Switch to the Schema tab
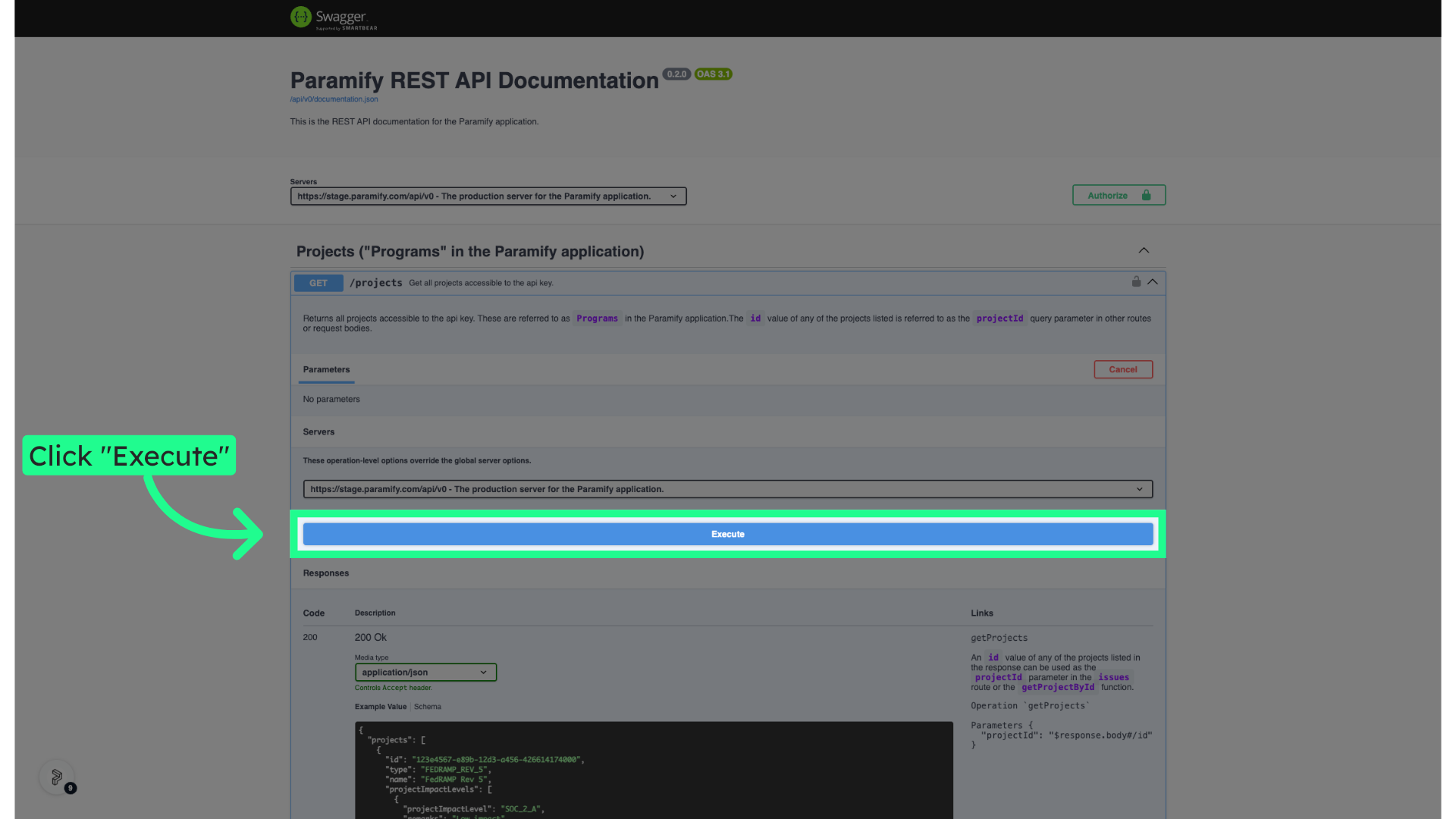This screenshot has width=1456, height=819. pyautogui.click(x=428, y=707)
